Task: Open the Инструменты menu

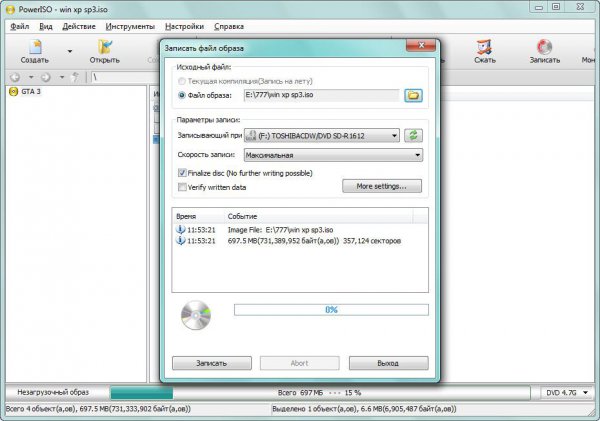Action: (x=130, y=26)
